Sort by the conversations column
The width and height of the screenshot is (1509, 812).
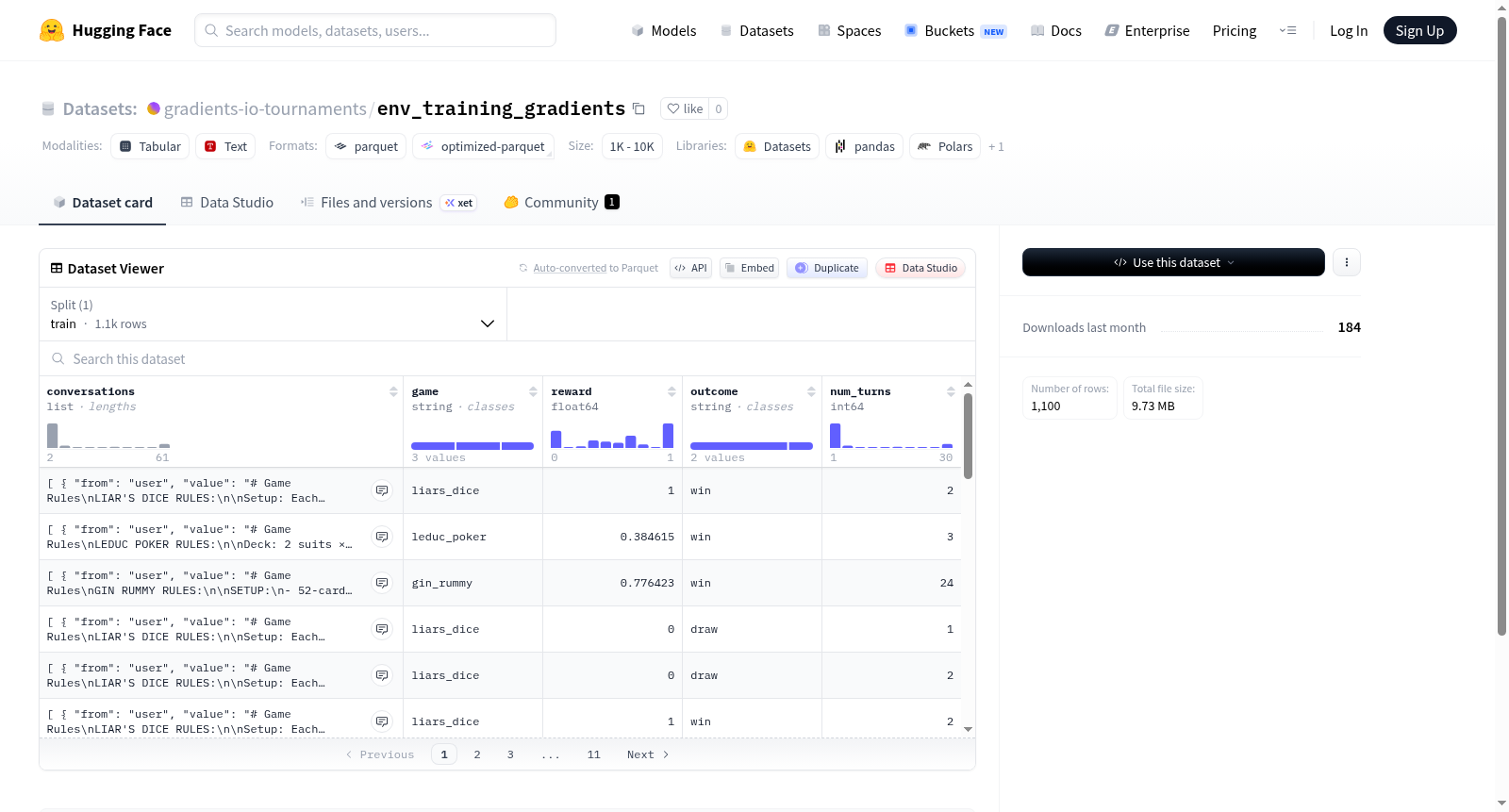(393, 391)
